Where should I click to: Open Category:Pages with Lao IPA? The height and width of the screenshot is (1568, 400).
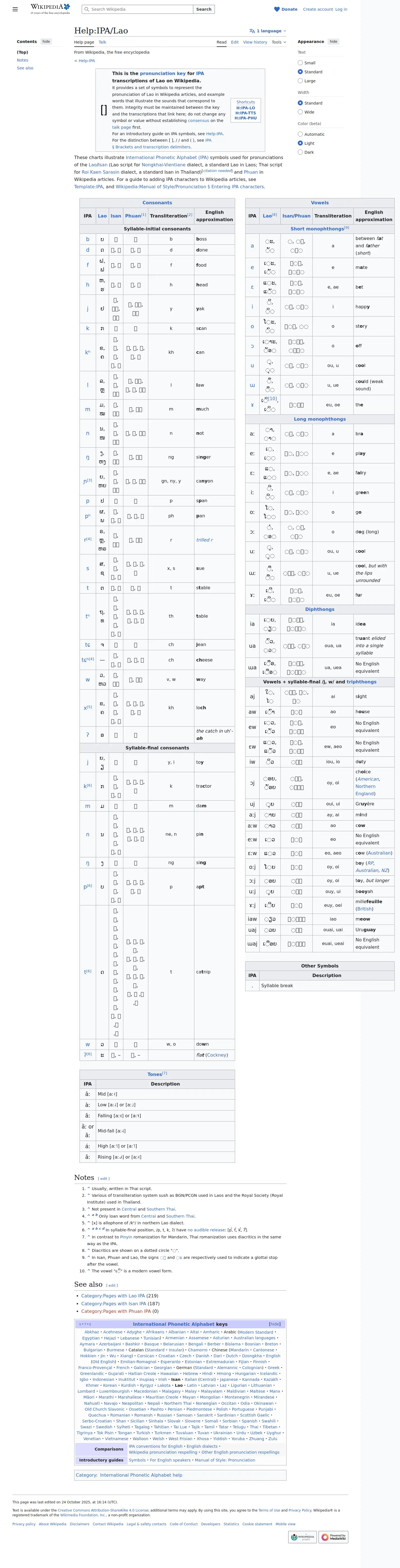coord(113,1296)
